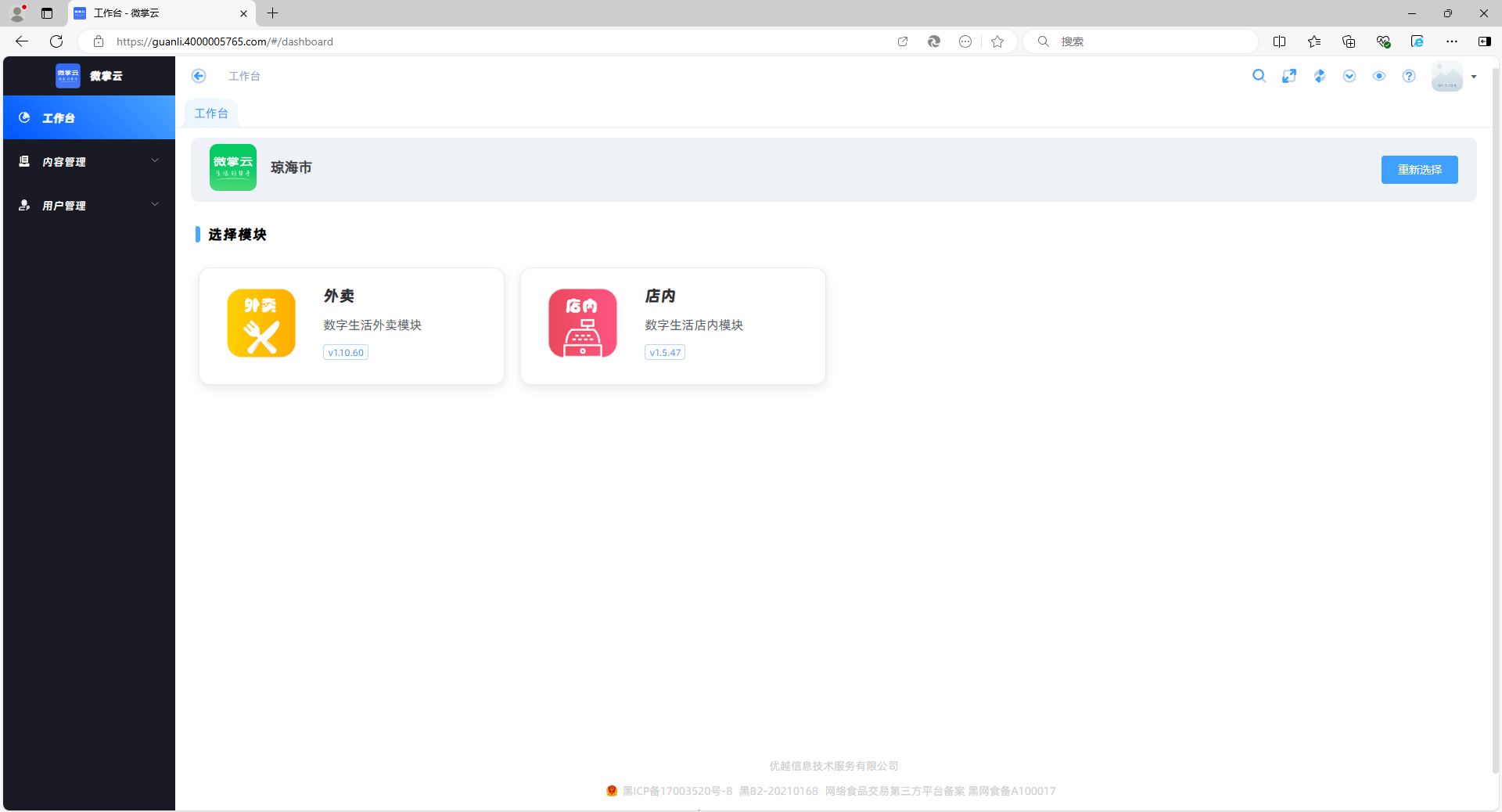Expand the 用户管理 sidebar menu
This screenshot has width=1502, height=812.
click(89, 206)
